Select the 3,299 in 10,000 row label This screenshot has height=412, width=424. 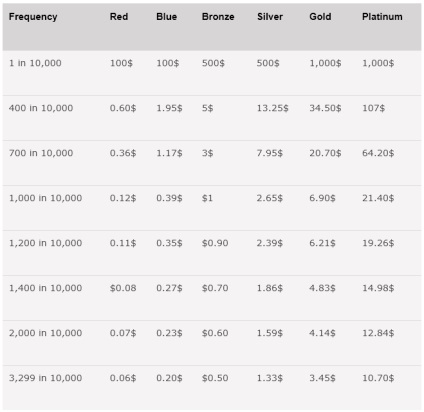click(x=45, y=378)
